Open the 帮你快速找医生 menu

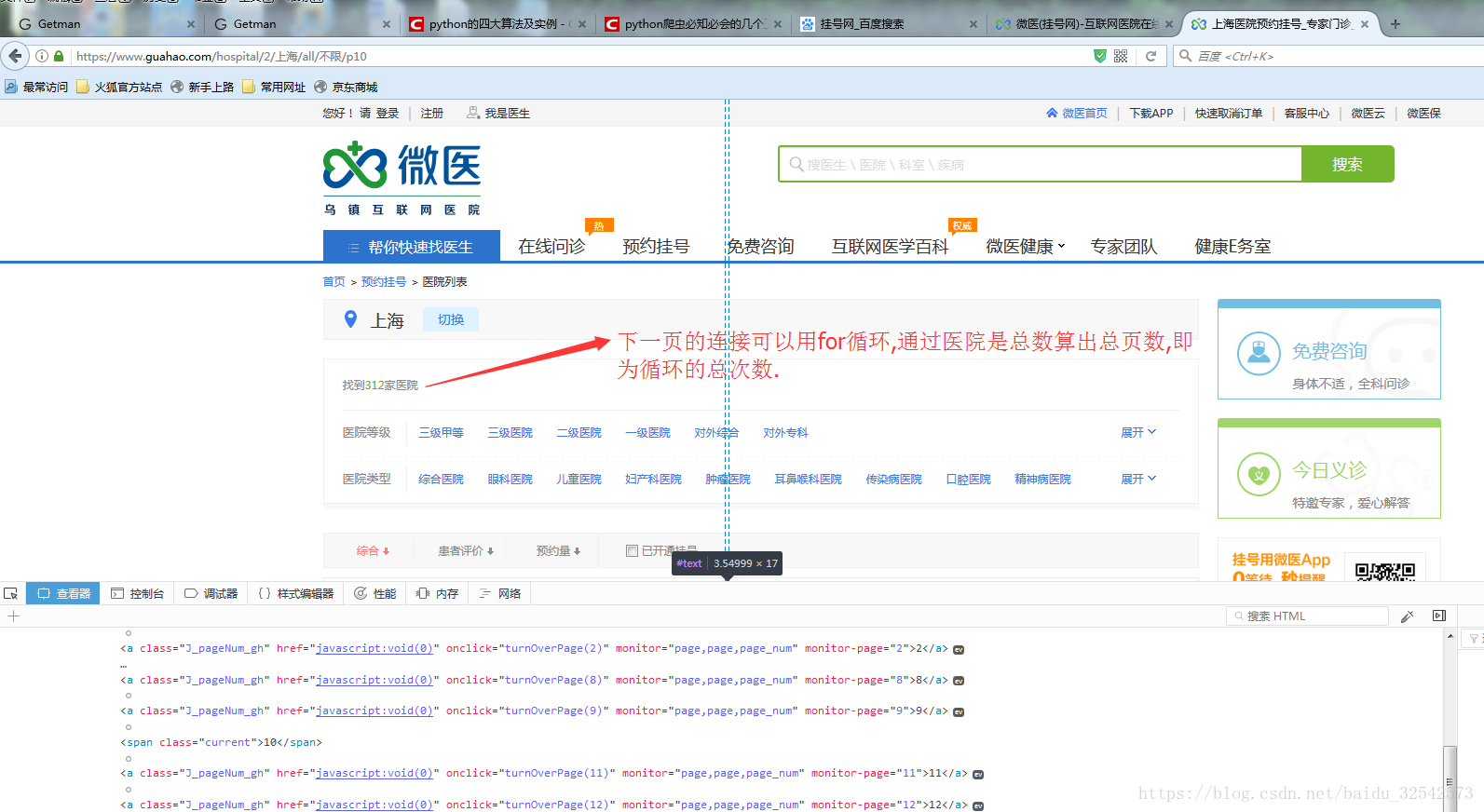coord(412,246)
